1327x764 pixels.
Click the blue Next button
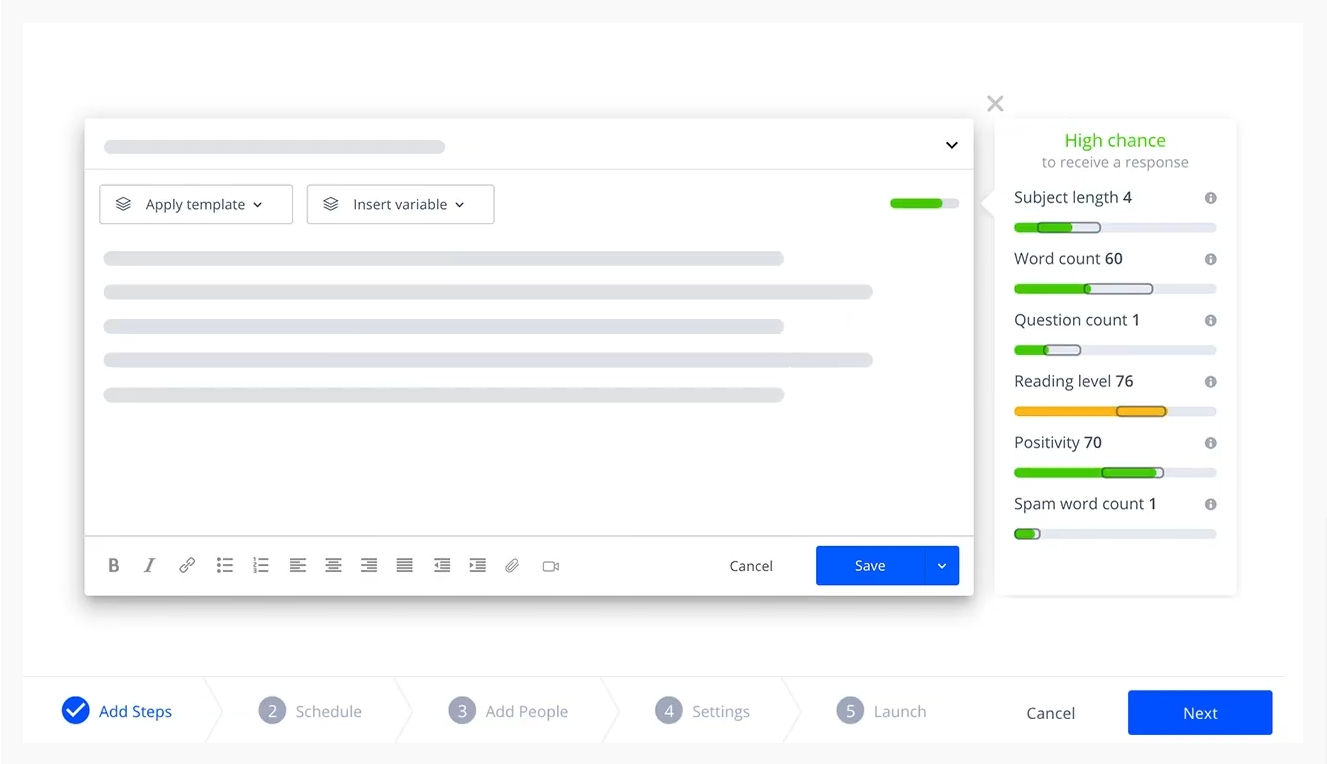(1199, 713)
